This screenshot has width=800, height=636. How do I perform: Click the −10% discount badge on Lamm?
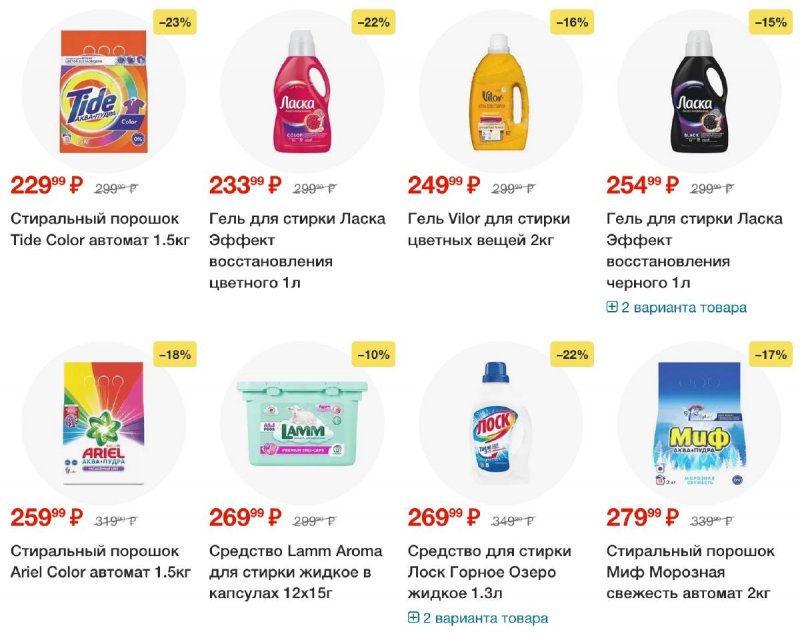(x=373, y=353)
